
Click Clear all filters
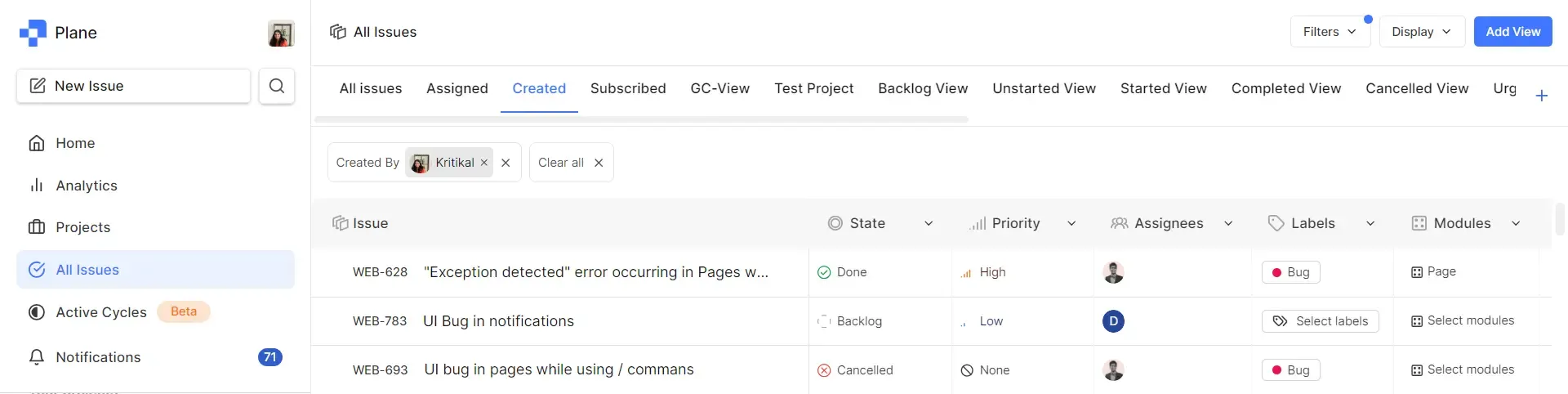tap(571, 163)
